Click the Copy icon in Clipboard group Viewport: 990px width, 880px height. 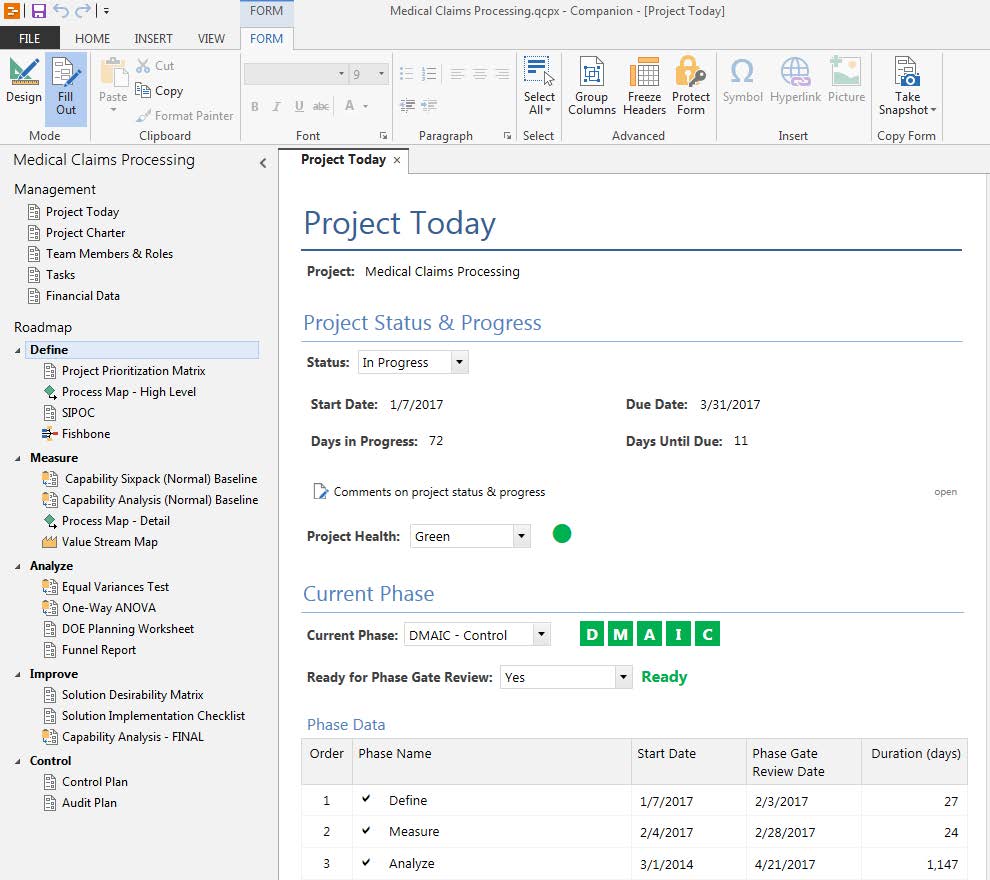[144, 91]
